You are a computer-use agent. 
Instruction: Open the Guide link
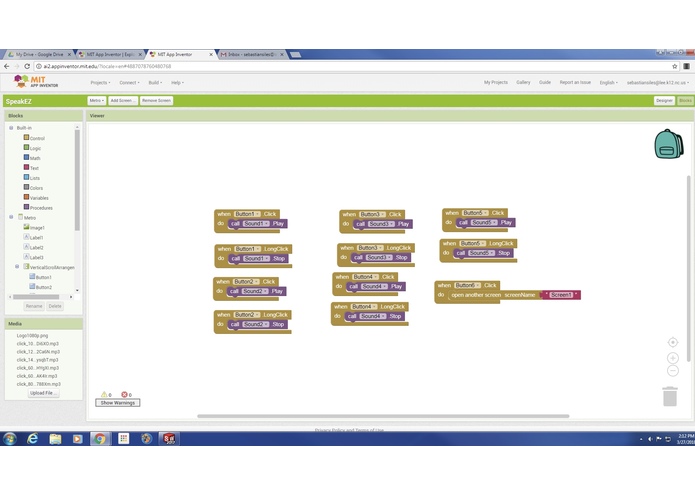point(545,82)
